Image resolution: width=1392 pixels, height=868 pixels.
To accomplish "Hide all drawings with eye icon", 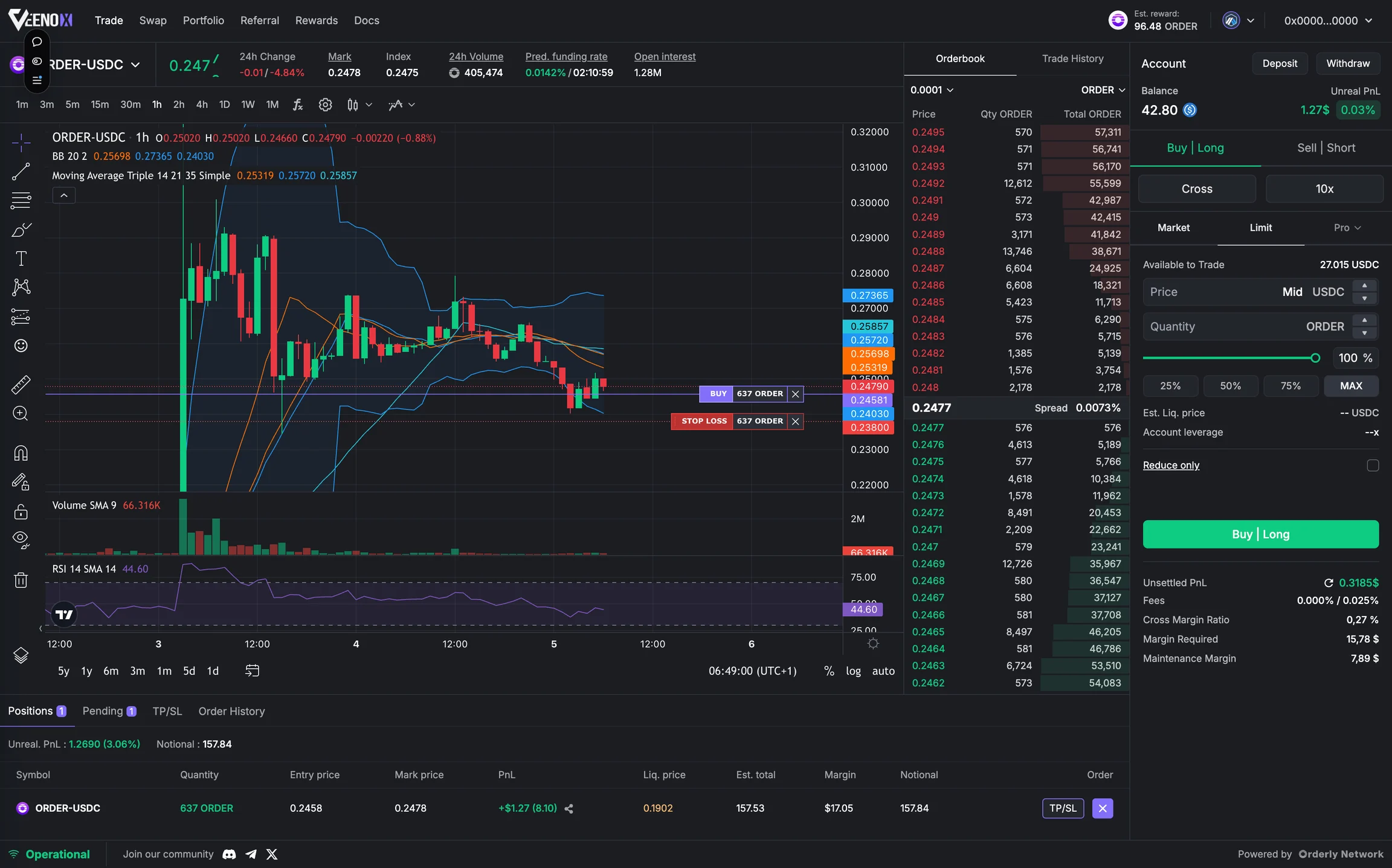I will pyautogui.click(x=21, y=540).
